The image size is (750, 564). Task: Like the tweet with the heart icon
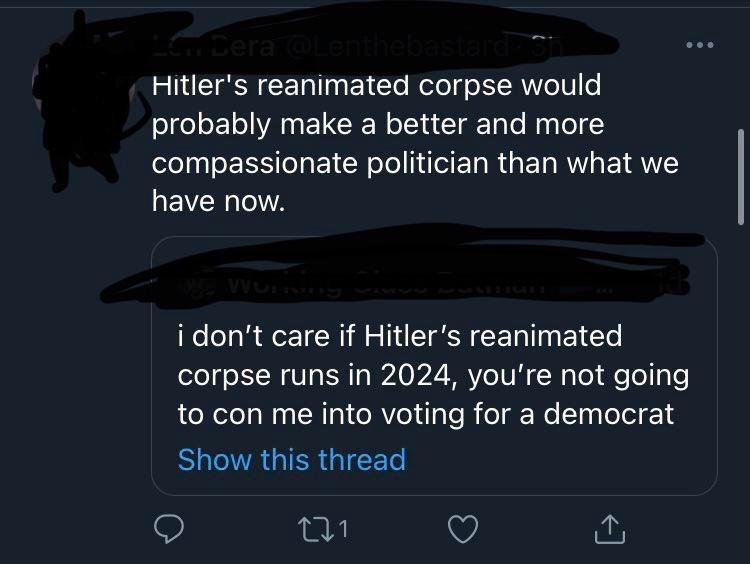(x=463, y=529)
